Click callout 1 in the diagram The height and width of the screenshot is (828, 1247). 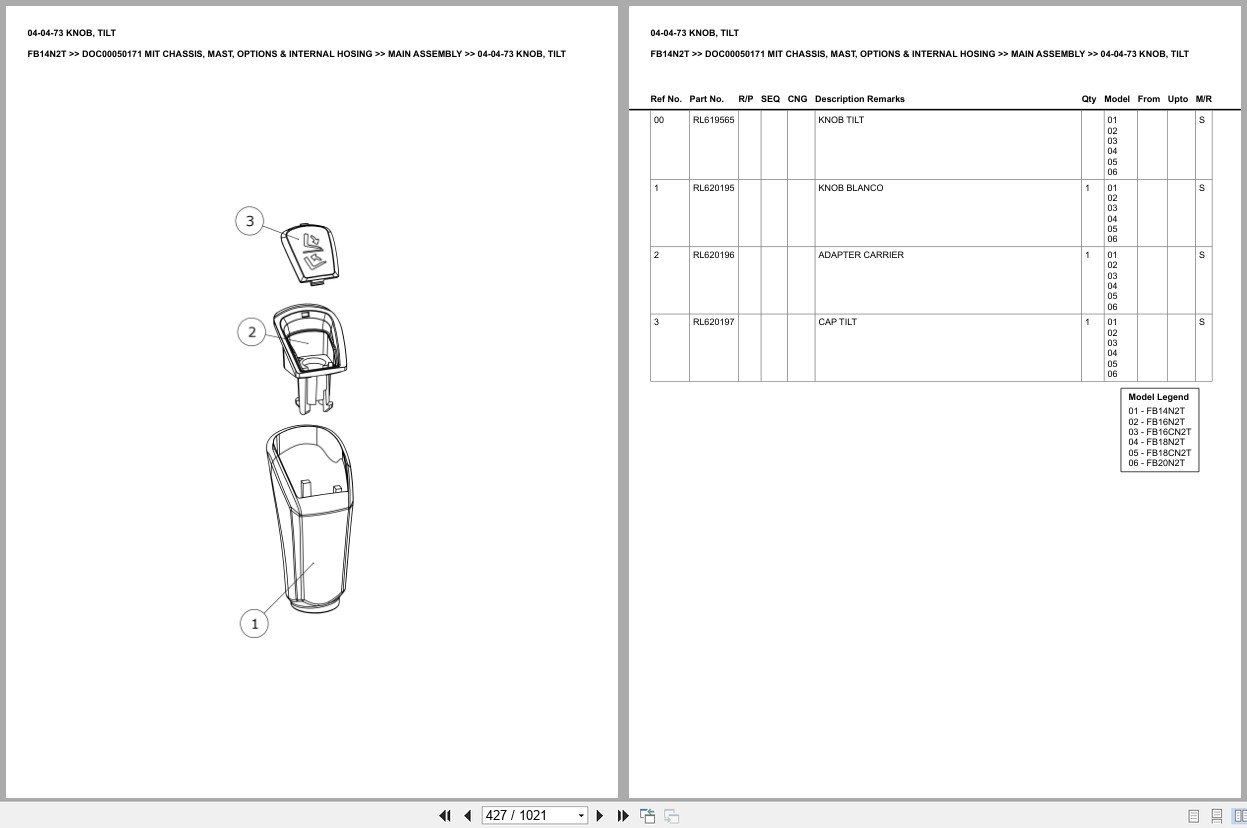pos(254,624)
